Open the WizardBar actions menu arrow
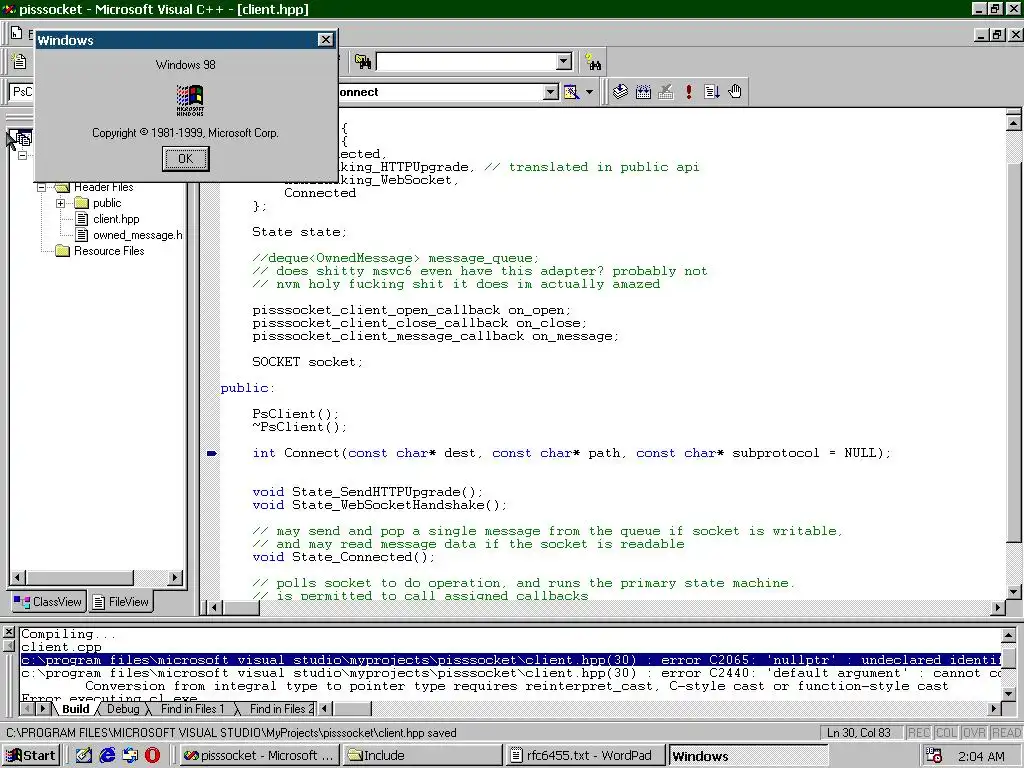 click(590, 92)
